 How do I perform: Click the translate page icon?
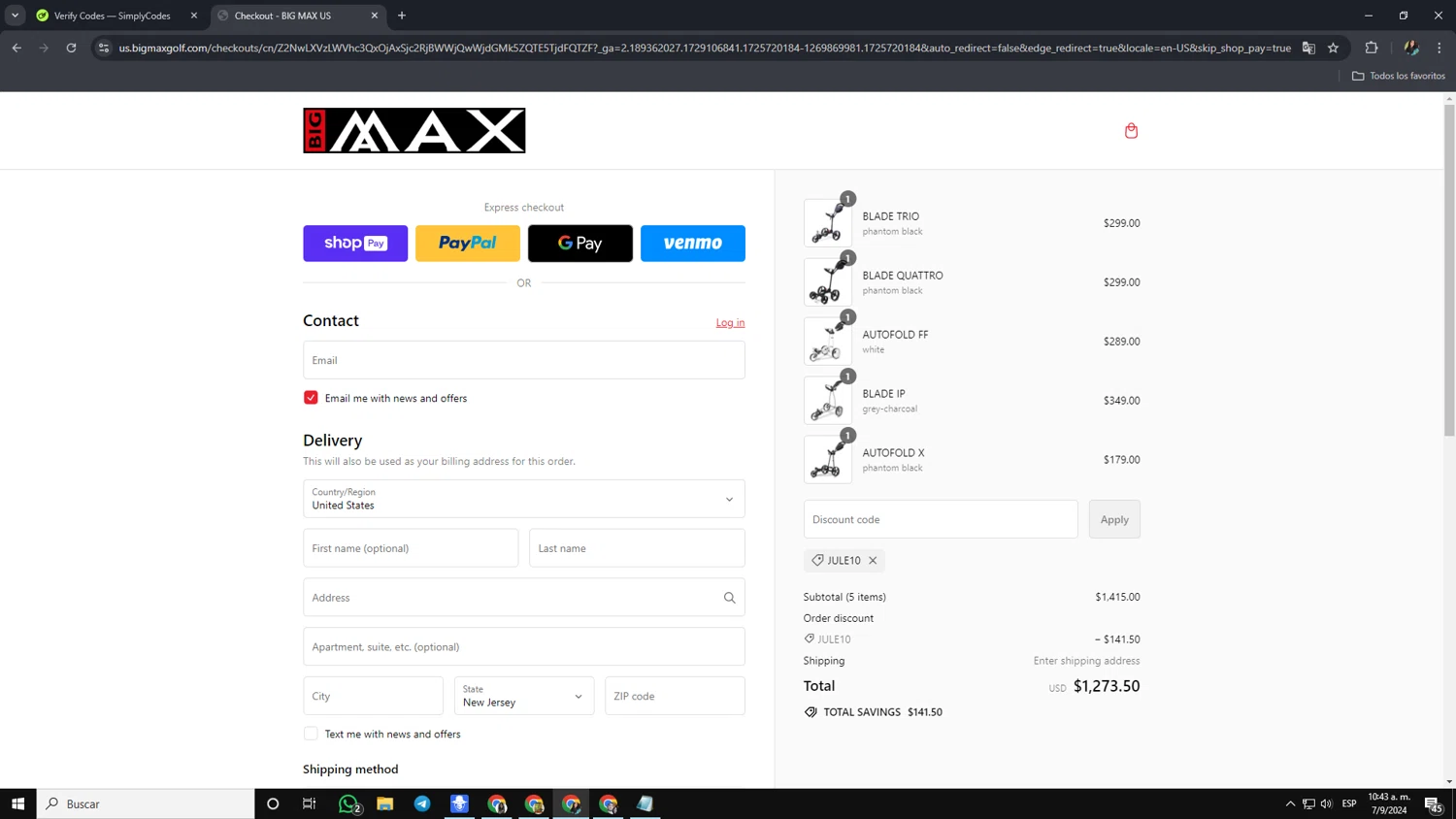click(x=1308, y=48)
